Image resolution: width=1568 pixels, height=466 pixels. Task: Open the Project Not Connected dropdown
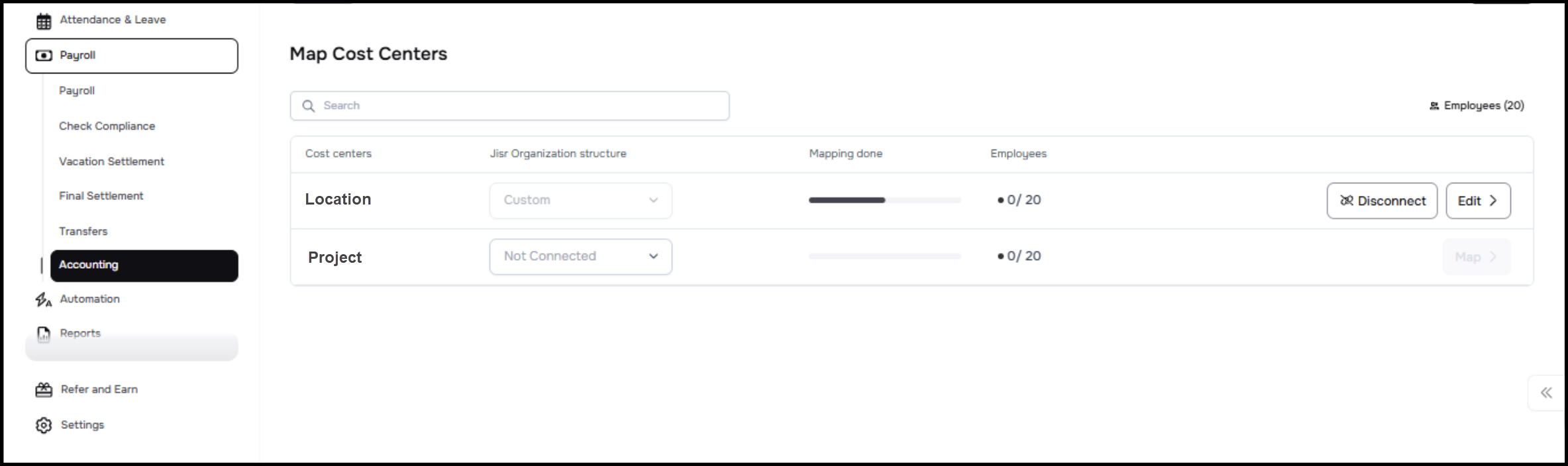[x=580, y=257]
